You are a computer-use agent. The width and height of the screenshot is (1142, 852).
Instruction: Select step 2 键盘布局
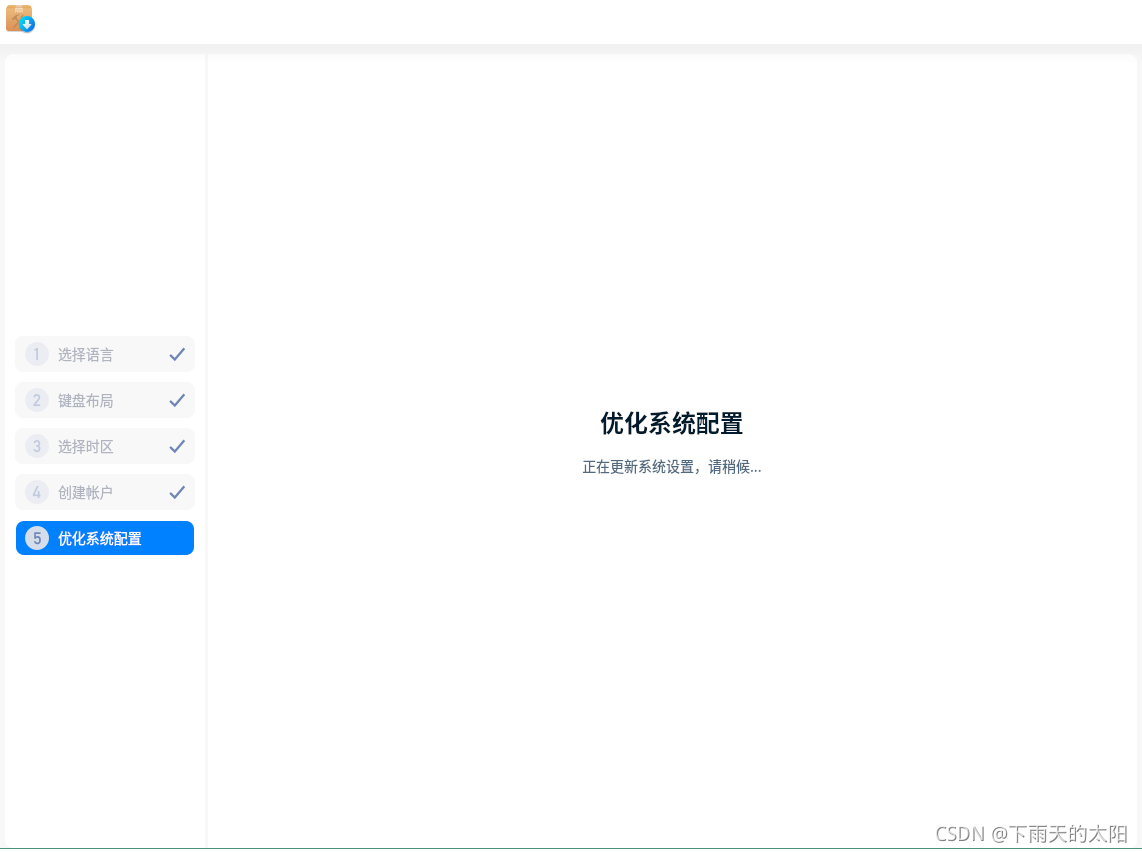click(x=105, y=401)
